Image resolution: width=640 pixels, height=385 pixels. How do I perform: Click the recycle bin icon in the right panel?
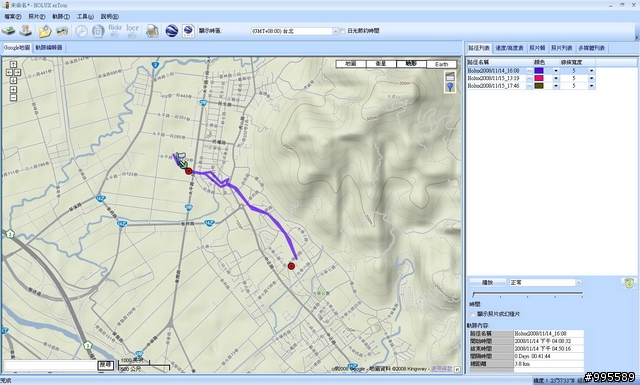pos(629,283)
